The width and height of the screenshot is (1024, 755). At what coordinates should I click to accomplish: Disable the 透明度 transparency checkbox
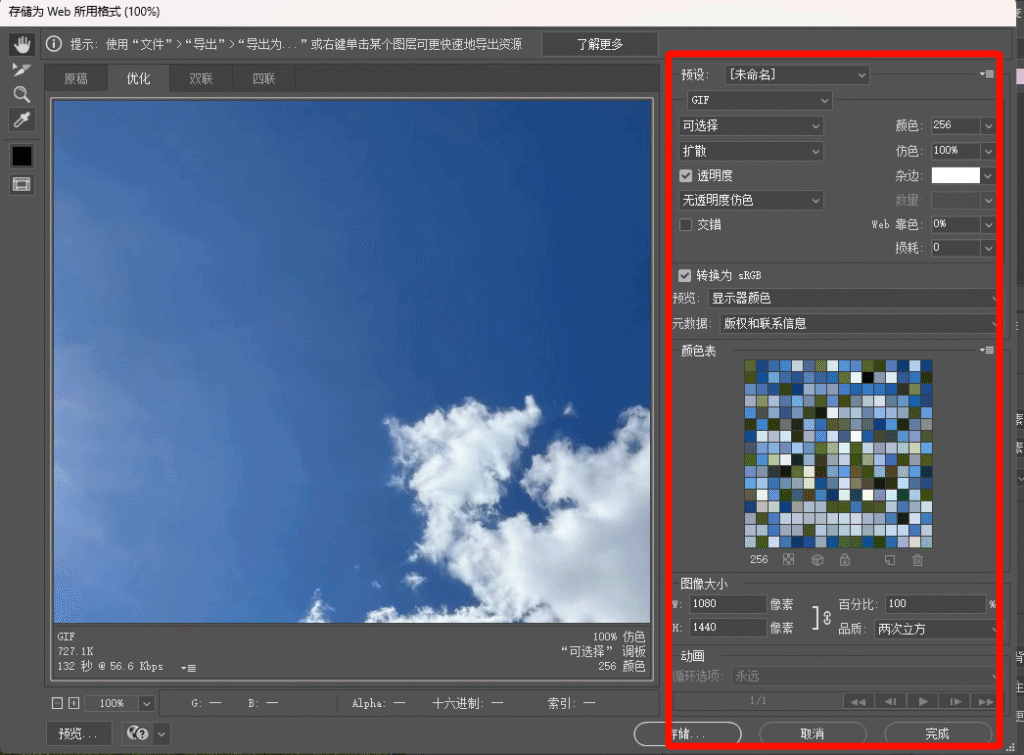point(686,175)
